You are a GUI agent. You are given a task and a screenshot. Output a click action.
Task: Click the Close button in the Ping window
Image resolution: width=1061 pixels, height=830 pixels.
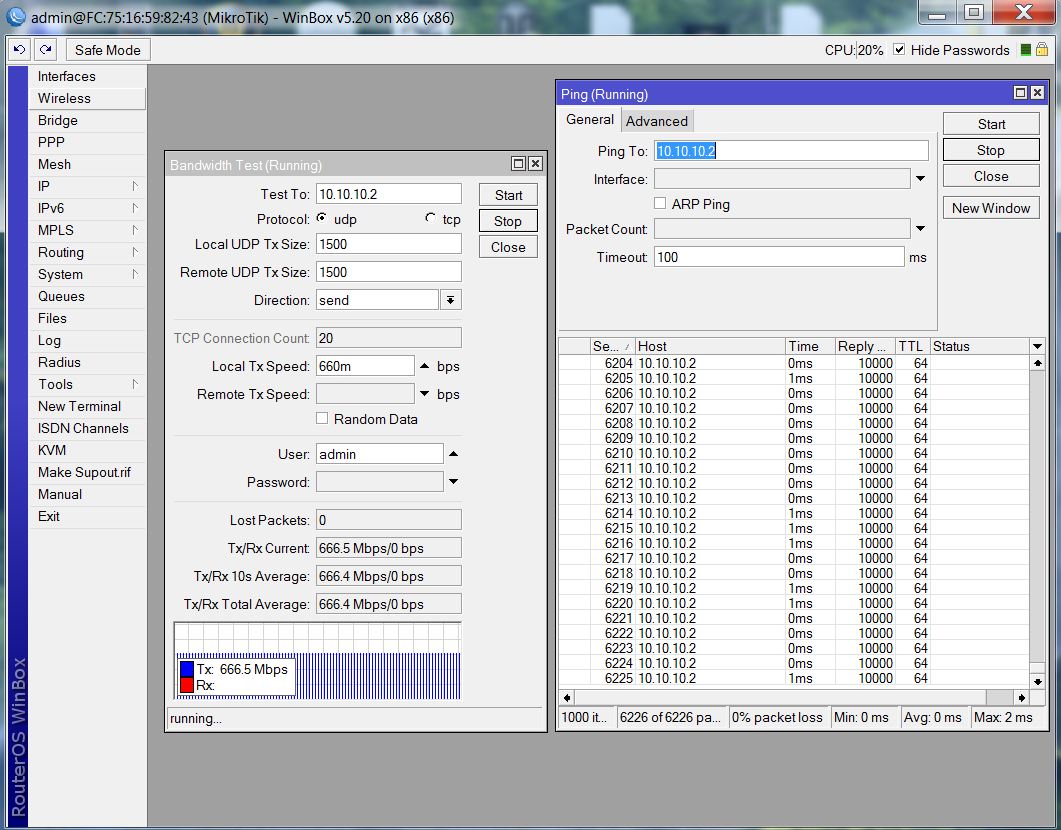pyautogui.click(x=991, y=176)
